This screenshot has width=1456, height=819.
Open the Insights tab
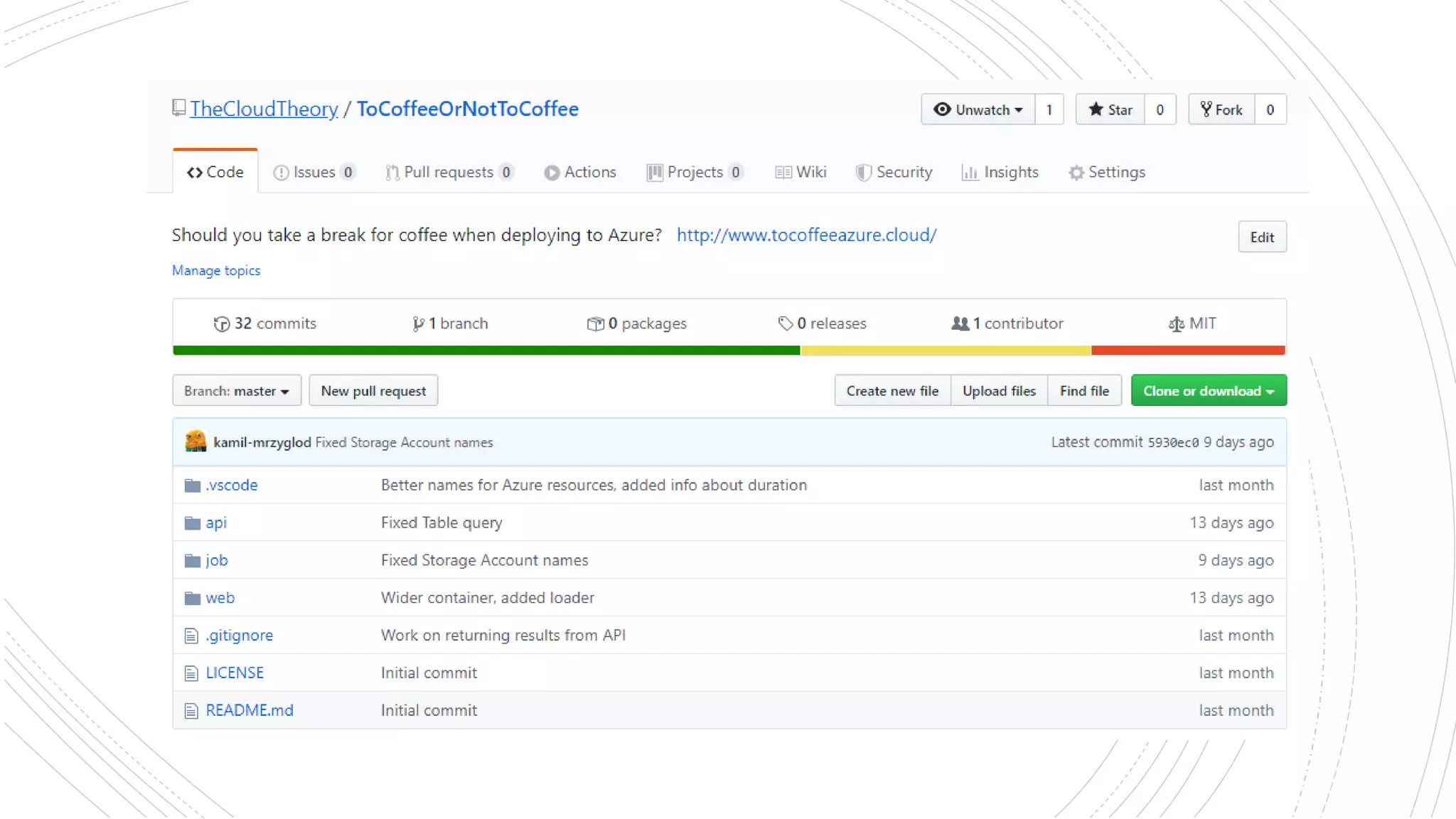click(1000, 172)
